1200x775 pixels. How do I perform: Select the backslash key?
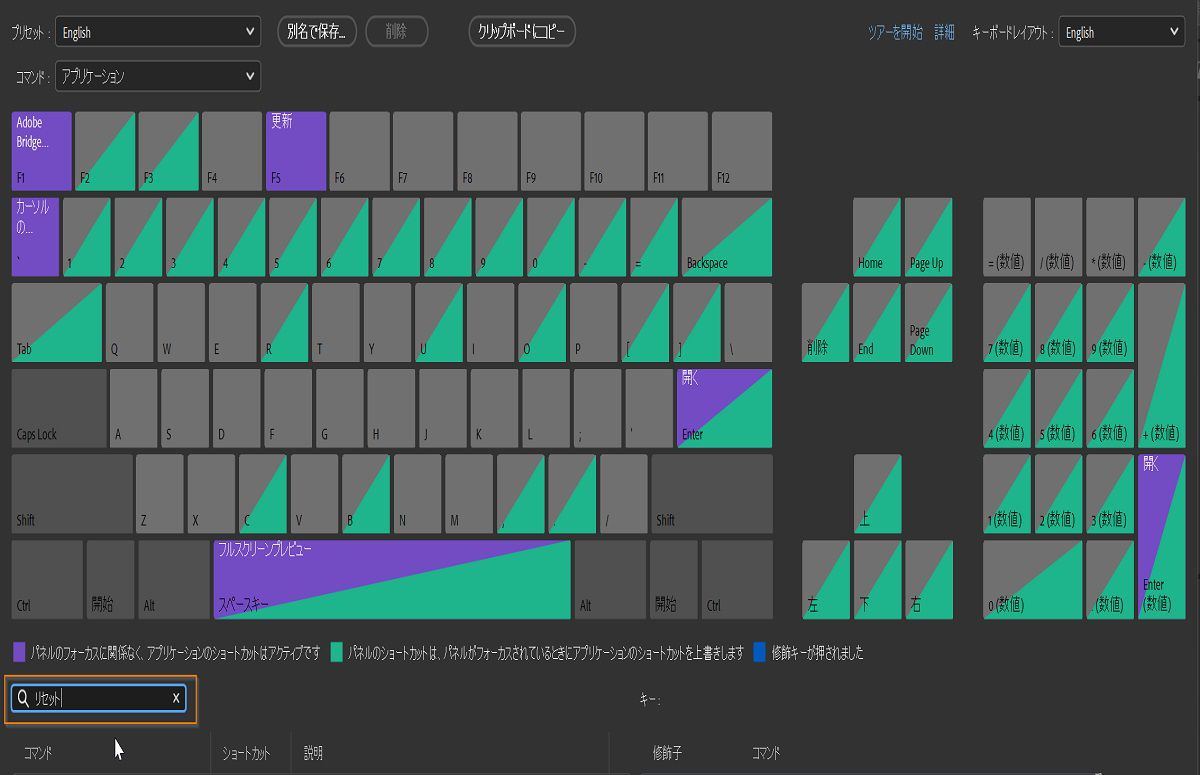[748, 322]
